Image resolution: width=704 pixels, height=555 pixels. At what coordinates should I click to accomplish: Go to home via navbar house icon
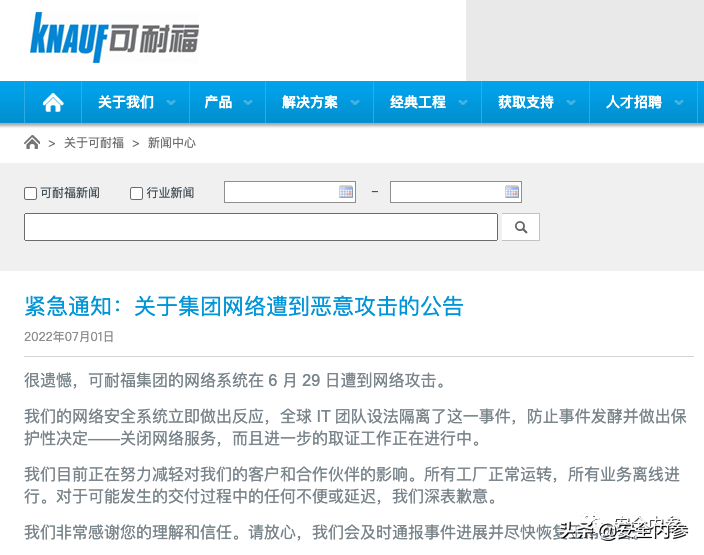click(53, 102)
